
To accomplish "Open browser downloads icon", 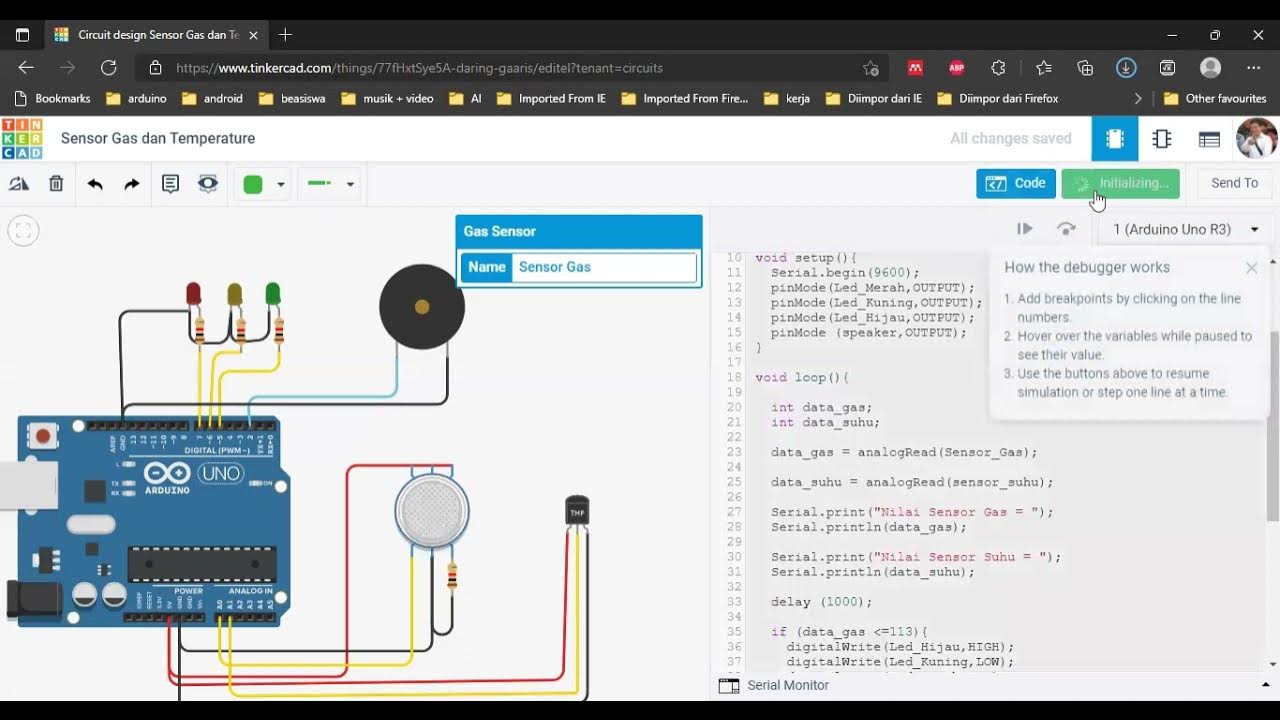I will (x=1126, y=68).
